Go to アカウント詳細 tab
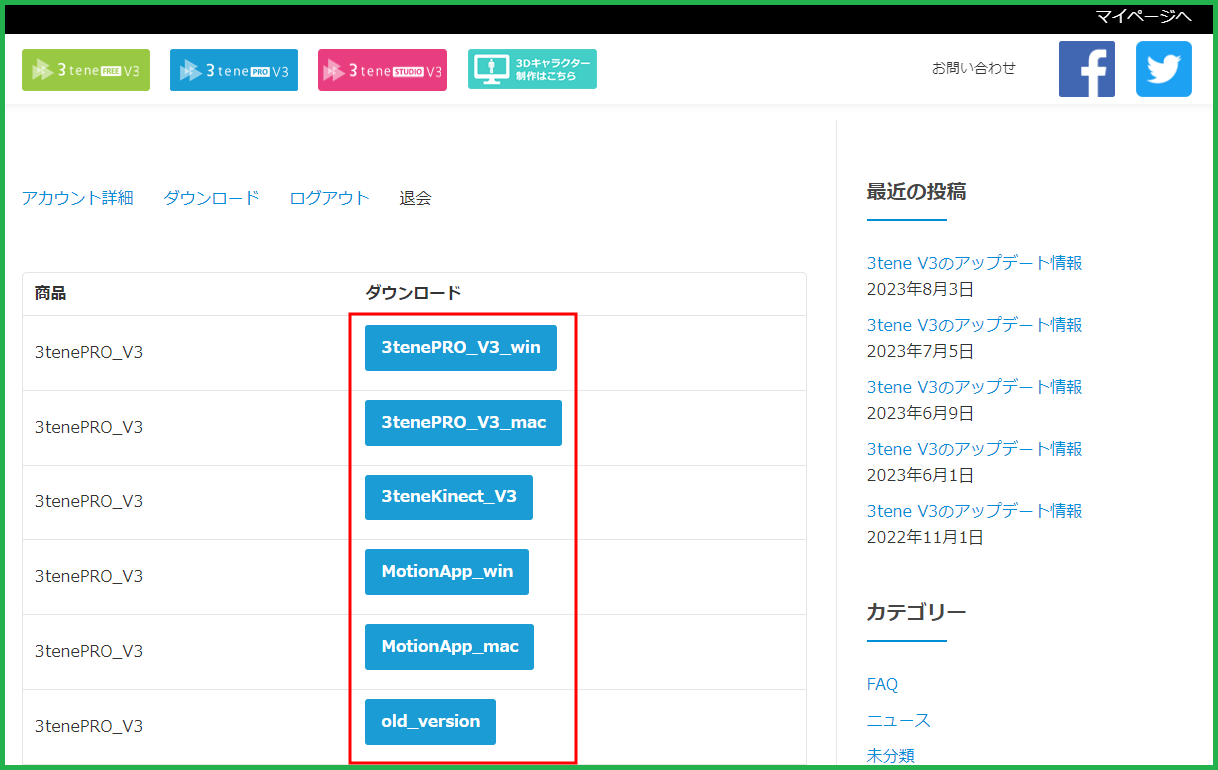The height and width of the screenshot is (770, 1218). point(77,198)
